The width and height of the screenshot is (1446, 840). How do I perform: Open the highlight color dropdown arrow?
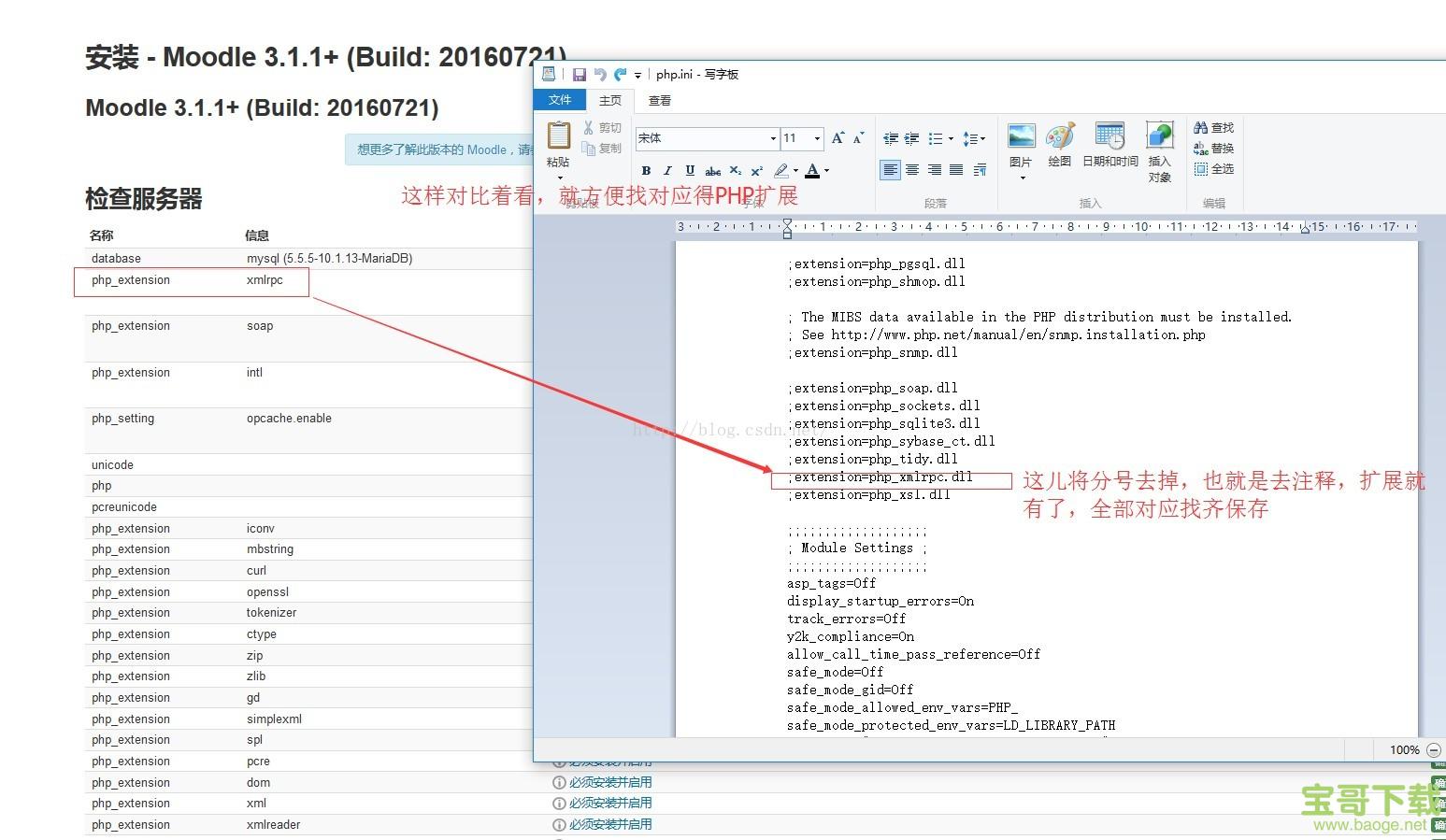(795, 170)
